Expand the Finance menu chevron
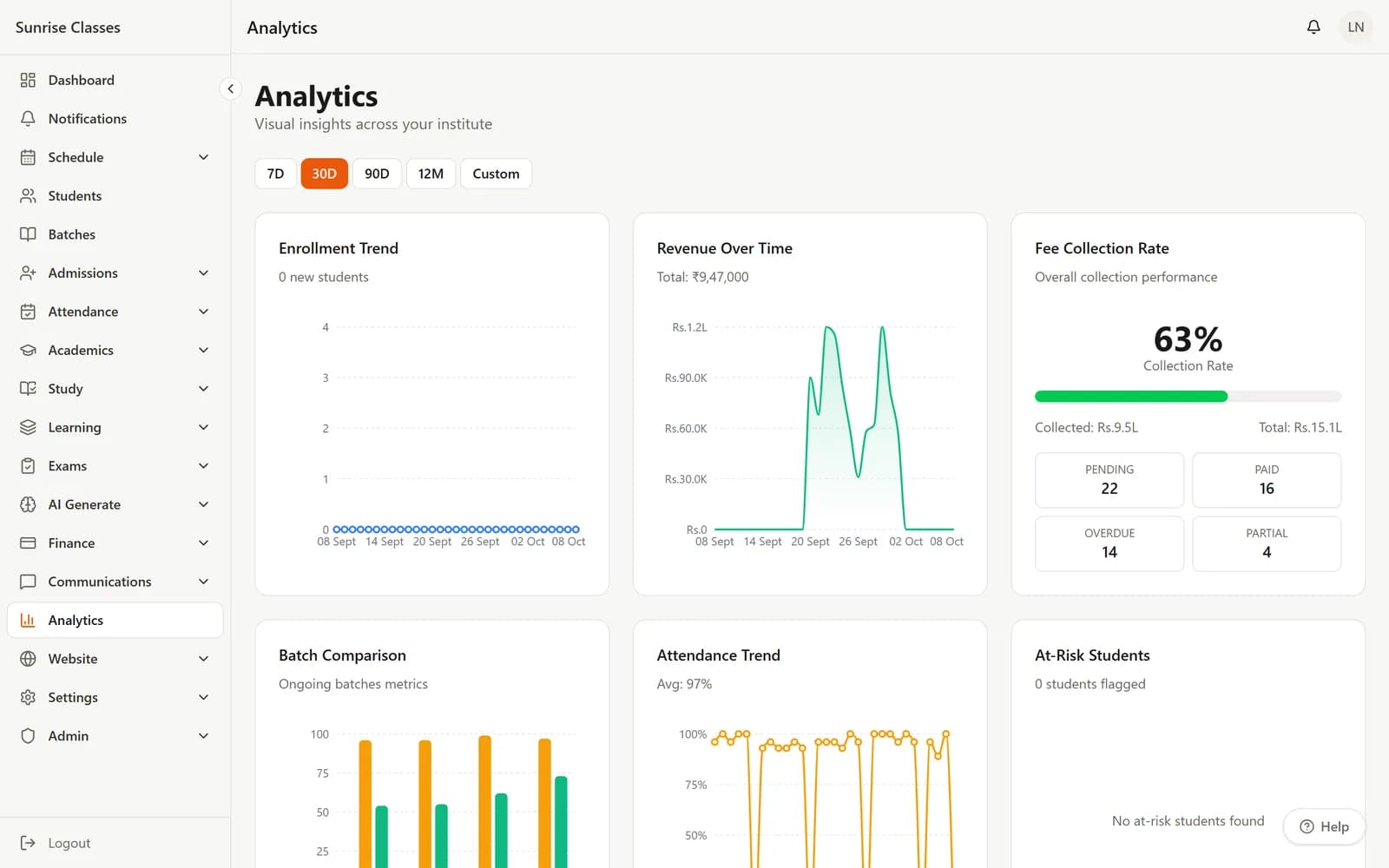 tap(203, 543)
